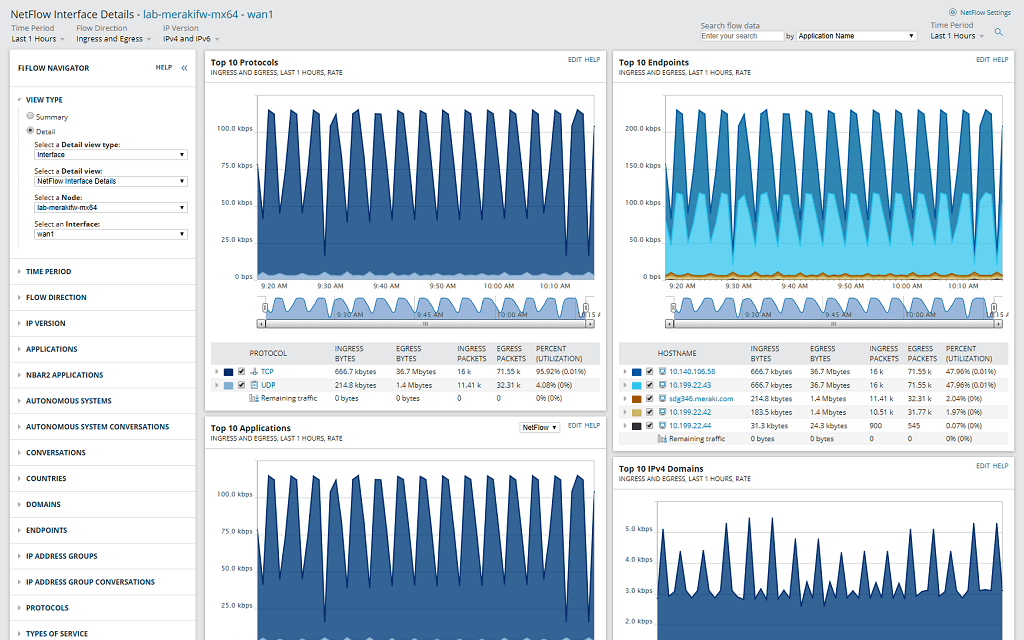Image resolution: width=1024 pixels, height=640 pixels.
Task: Click the orange swatch for sdg346.meraki.com
Action: point(637,399)
